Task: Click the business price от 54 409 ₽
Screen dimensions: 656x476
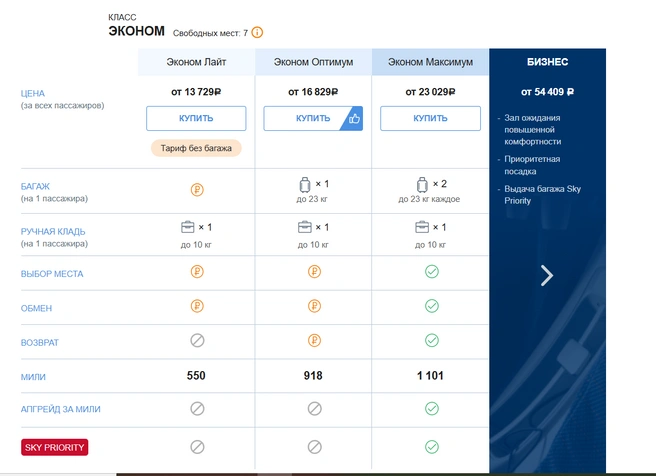Action: (x=547, y=92)
